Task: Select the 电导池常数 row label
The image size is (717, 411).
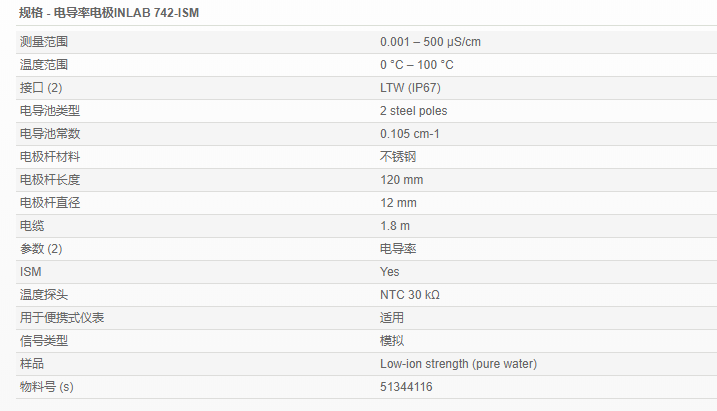Action: [50, 133]
